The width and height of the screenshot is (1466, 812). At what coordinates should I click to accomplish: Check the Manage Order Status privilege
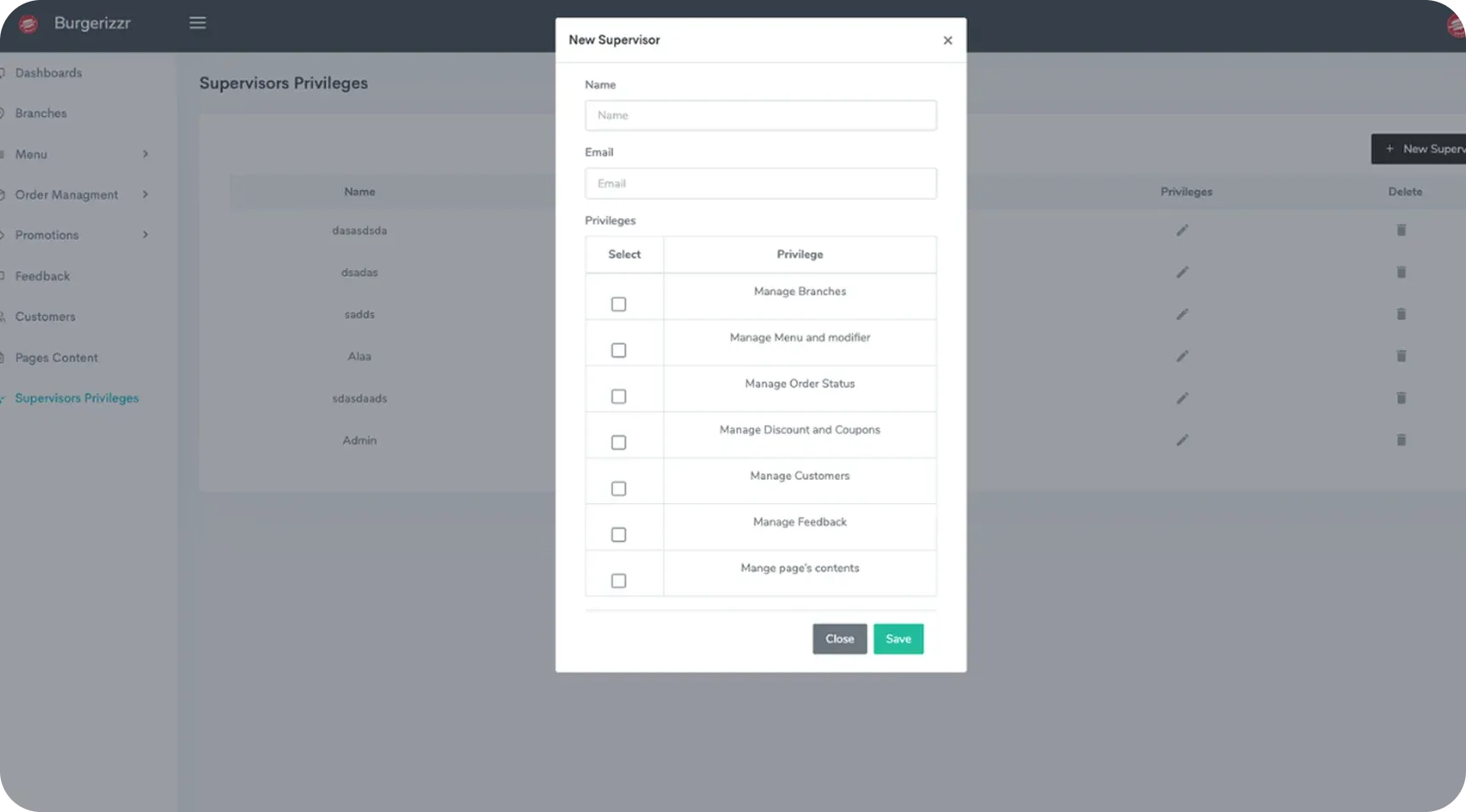(618, 397)
